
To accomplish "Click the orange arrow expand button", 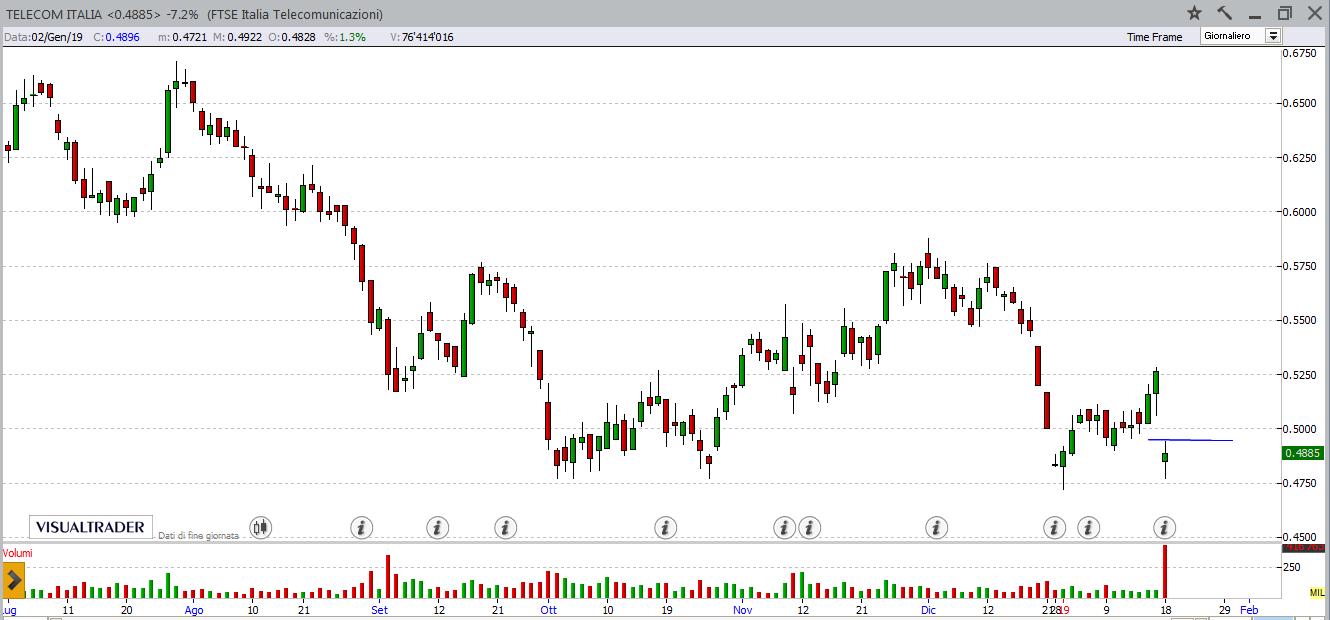I will 13,580.
